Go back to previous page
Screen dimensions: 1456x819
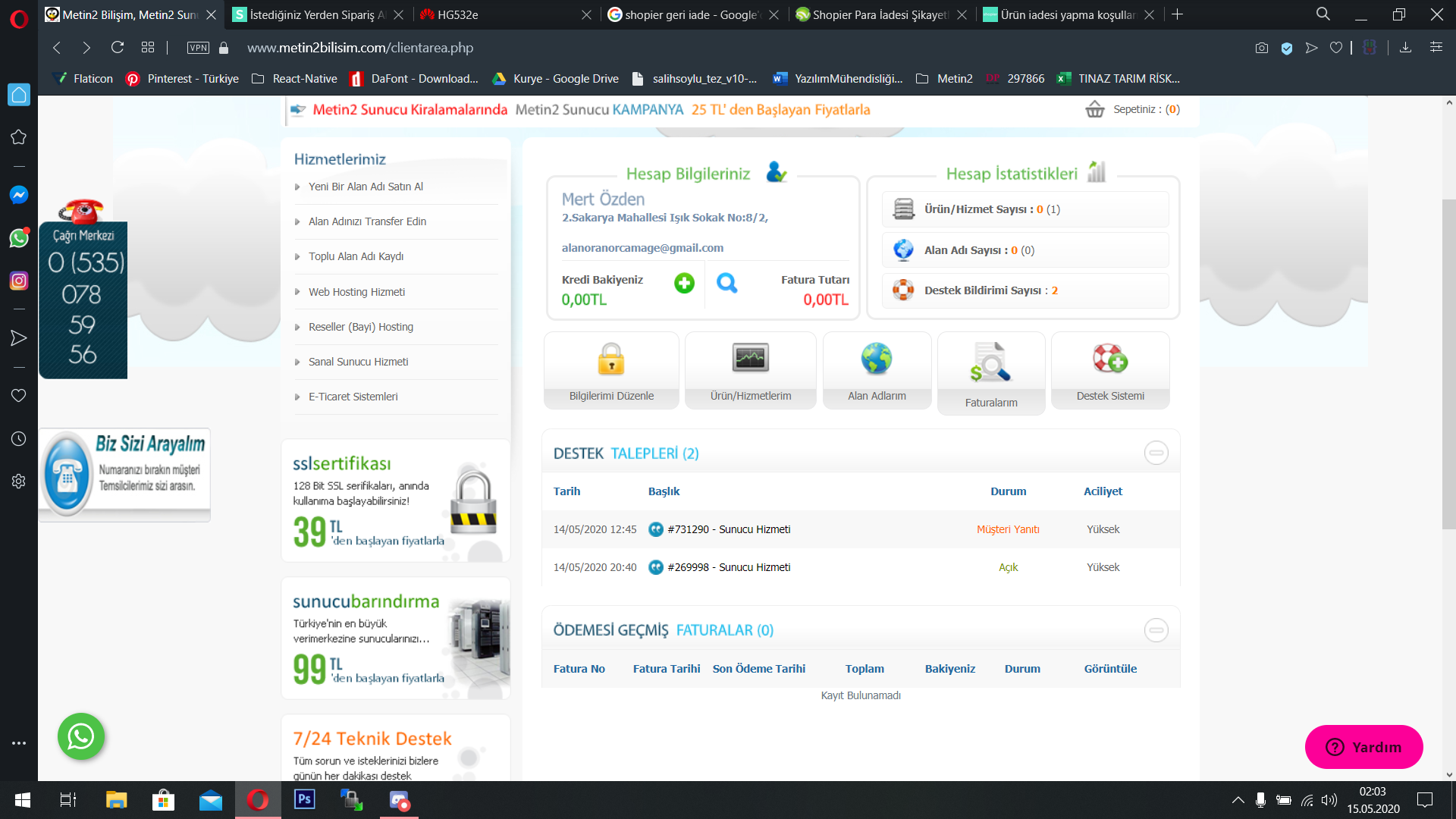(57, 48)
